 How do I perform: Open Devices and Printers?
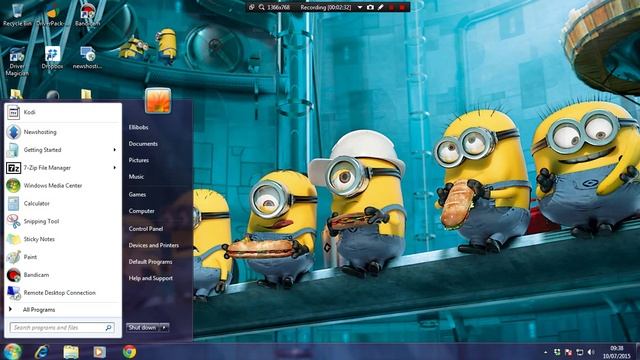point(154,245)
